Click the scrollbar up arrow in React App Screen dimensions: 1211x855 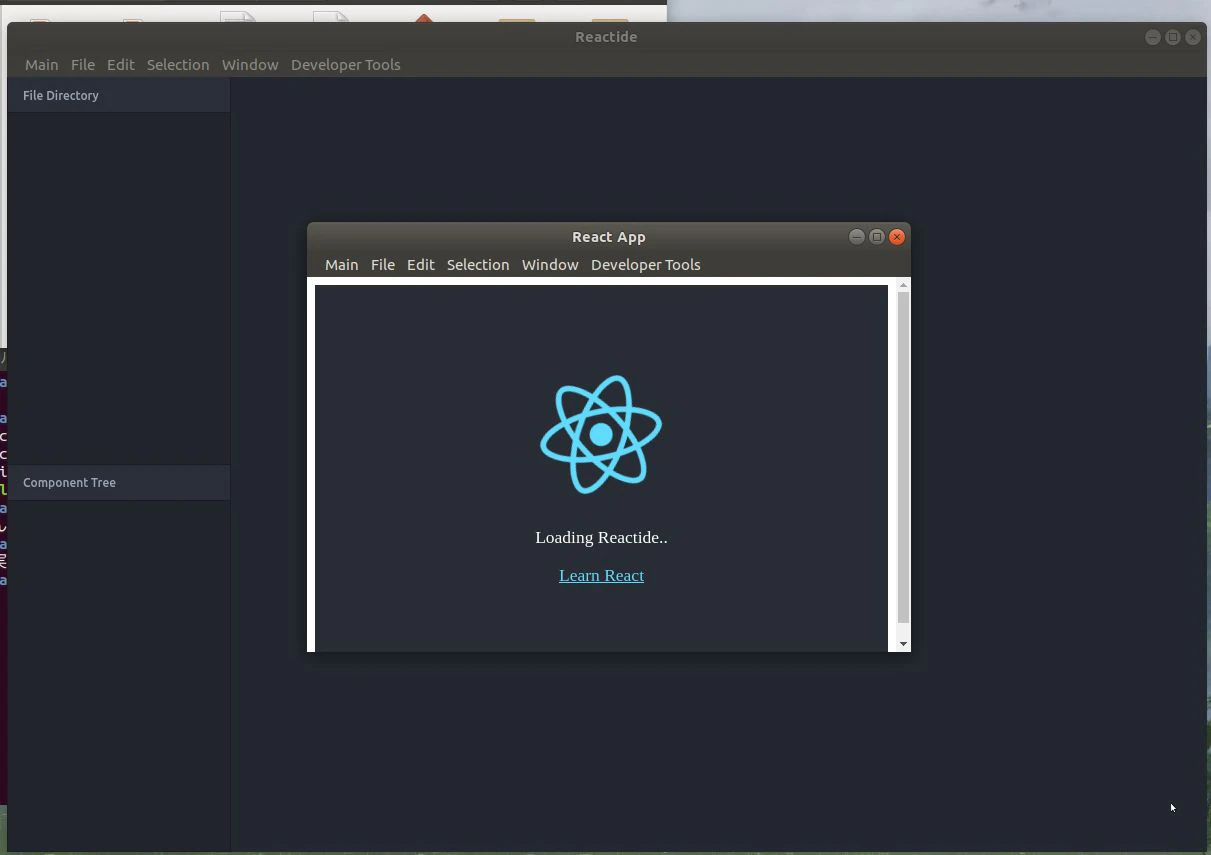[x=903, y=286]
